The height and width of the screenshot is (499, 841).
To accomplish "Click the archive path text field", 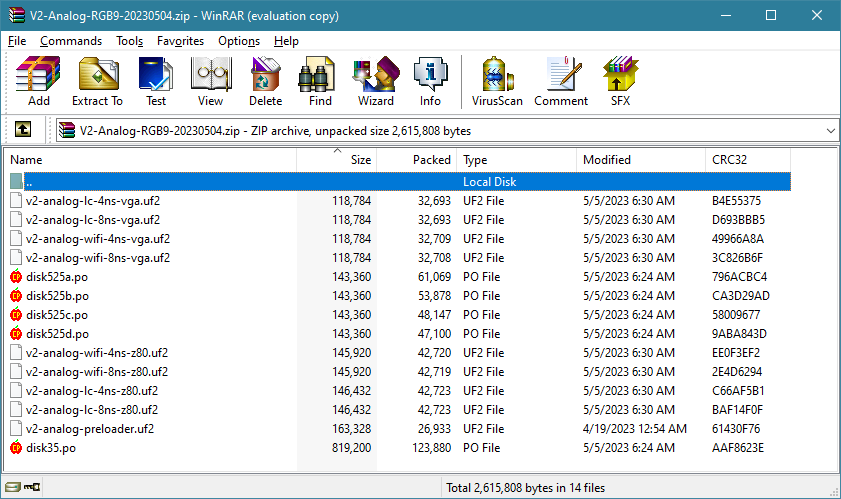I will coord(447,130).
